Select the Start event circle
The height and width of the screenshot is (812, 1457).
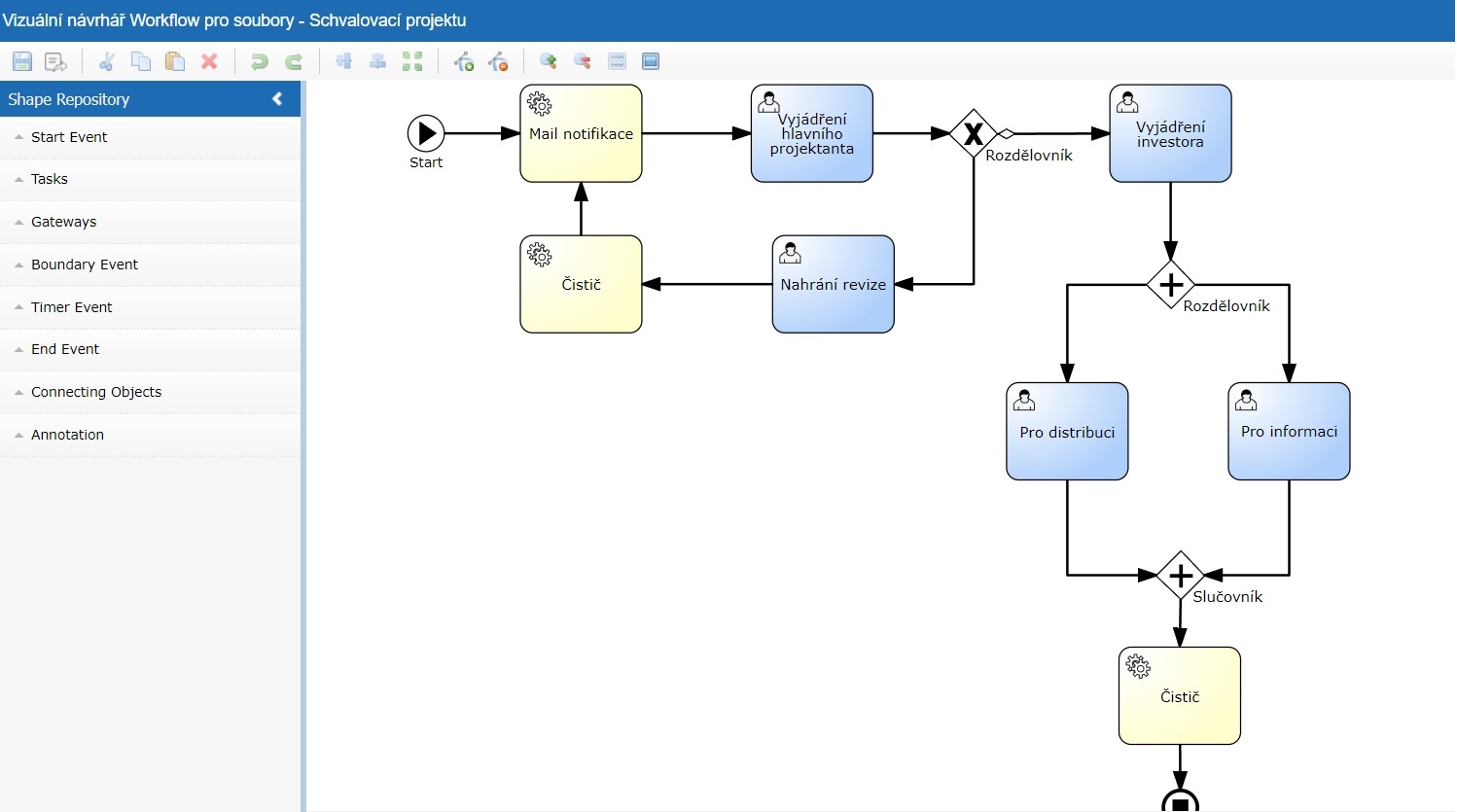[x=426, y=134]
